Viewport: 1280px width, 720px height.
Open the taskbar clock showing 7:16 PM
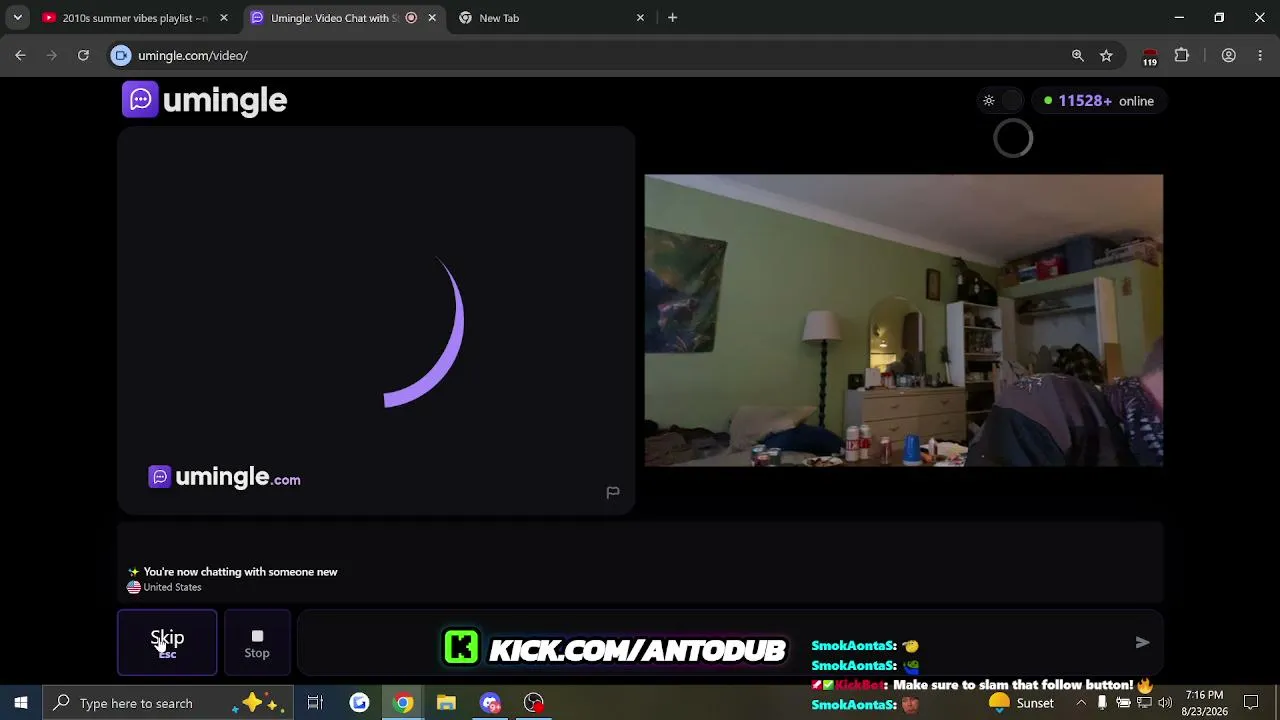1205,703
